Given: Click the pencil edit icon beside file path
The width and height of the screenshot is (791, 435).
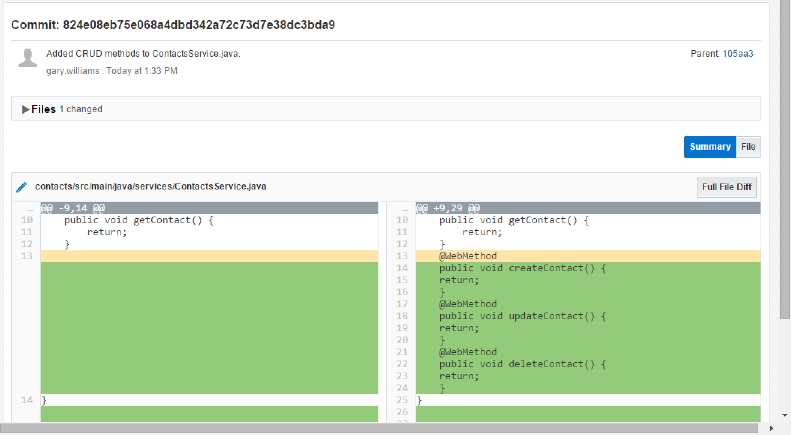Looking at the screenshot, I should [x=22, y=187].
